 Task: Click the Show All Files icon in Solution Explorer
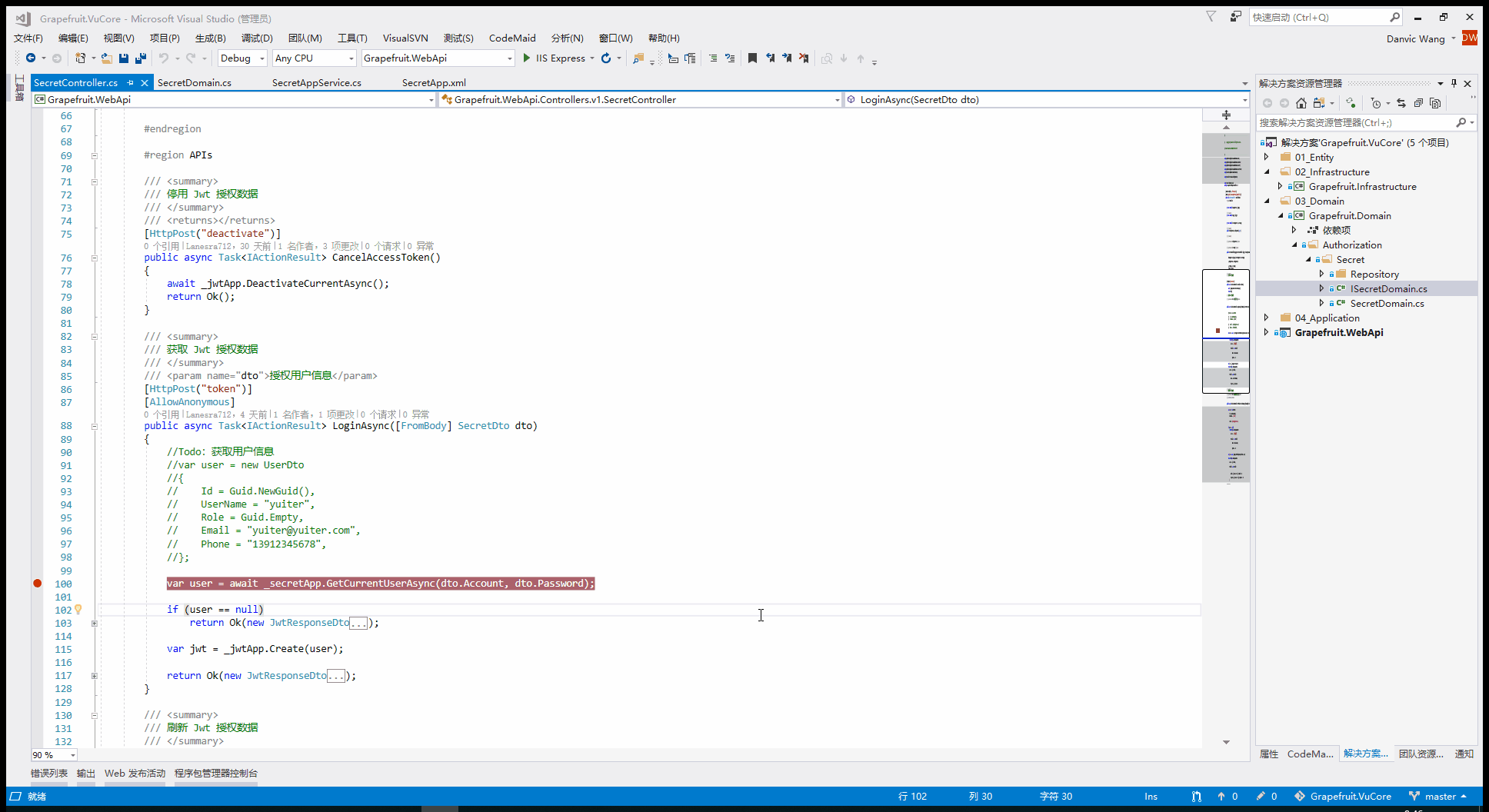pos(1435,103)
